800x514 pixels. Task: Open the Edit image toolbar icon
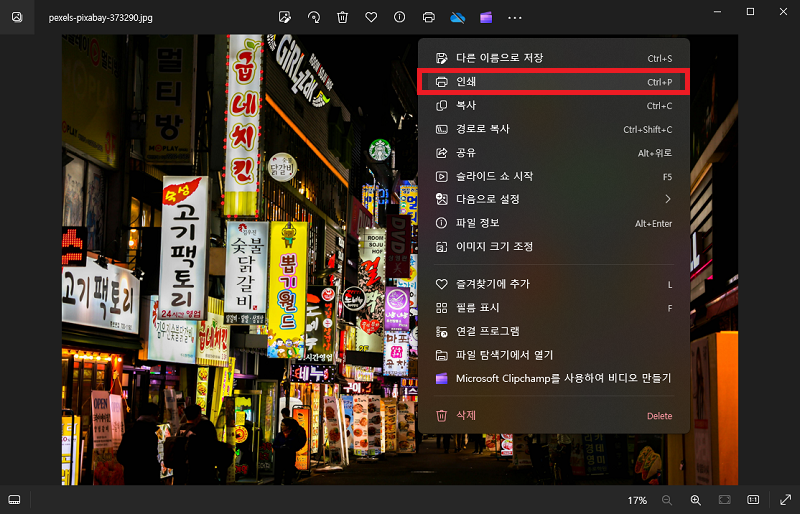pyautogui.click(x=285, y=17)
